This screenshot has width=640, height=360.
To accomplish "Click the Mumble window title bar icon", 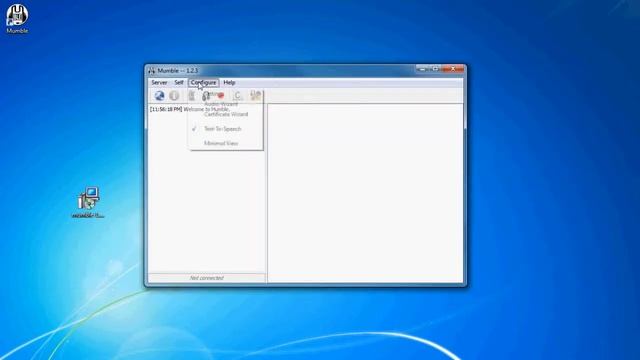I will click(152, 71).
